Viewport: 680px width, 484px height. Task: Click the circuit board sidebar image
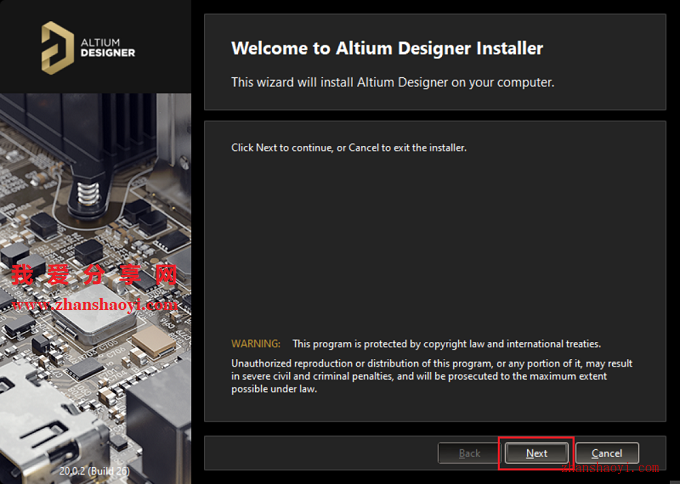(x=95, y=288)
